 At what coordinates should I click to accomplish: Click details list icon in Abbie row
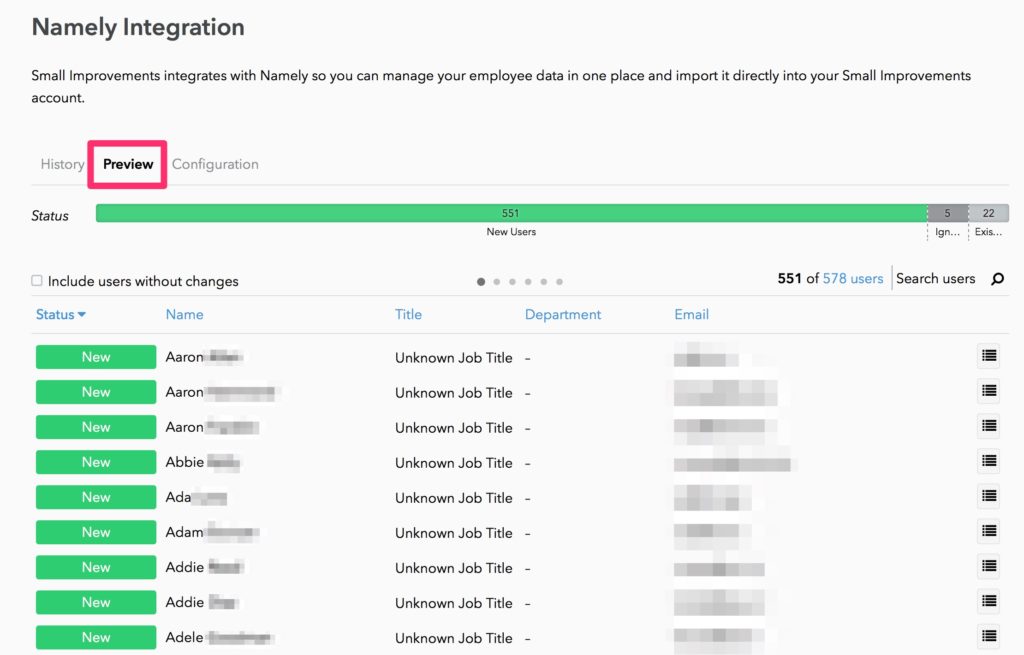click(x=988, y=461)
